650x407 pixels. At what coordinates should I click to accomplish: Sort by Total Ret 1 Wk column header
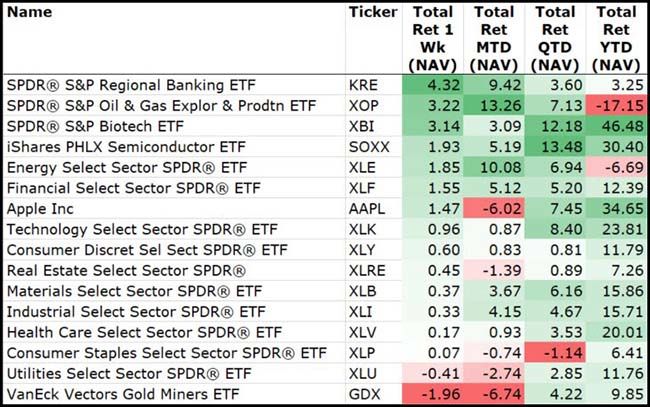coord(432,38)
